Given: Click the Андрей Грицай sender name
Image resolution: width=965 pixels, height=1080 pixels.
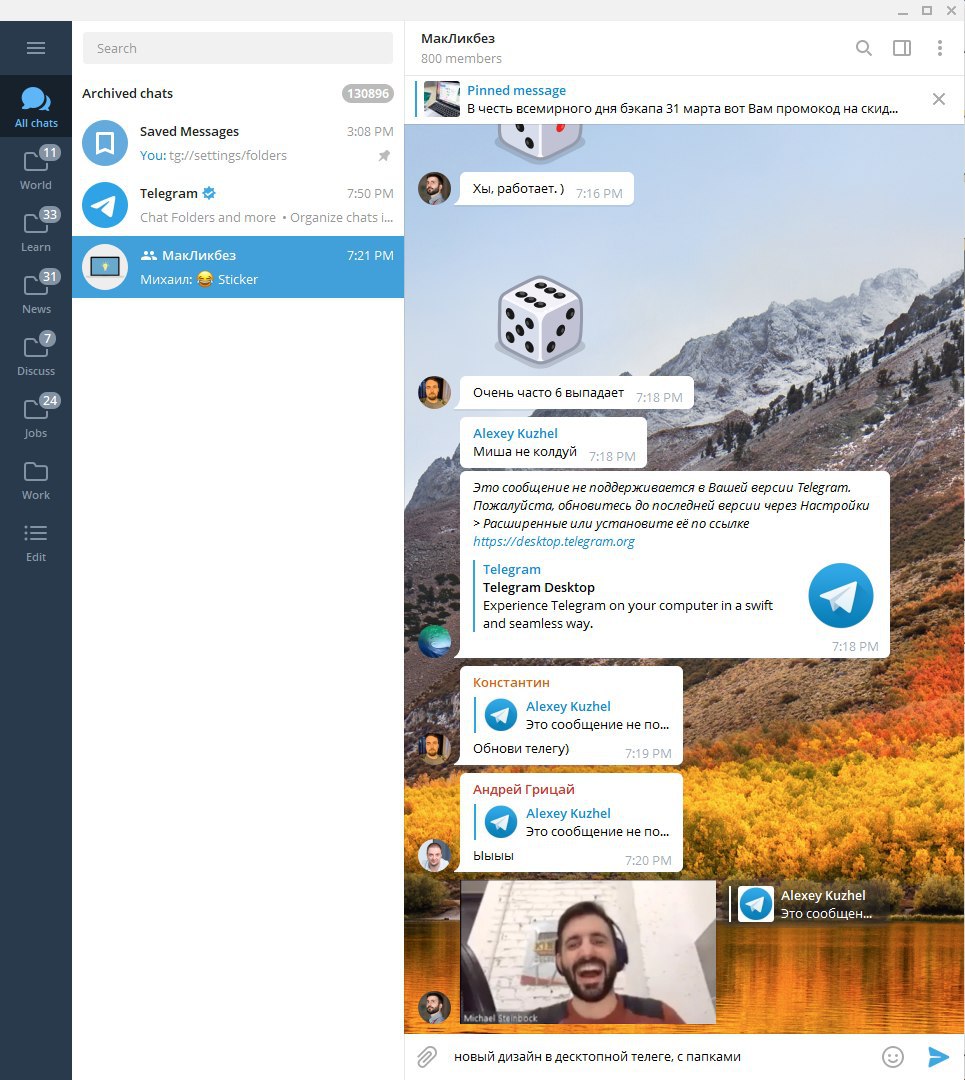Looking at the screenshot, I should point(523,789).
